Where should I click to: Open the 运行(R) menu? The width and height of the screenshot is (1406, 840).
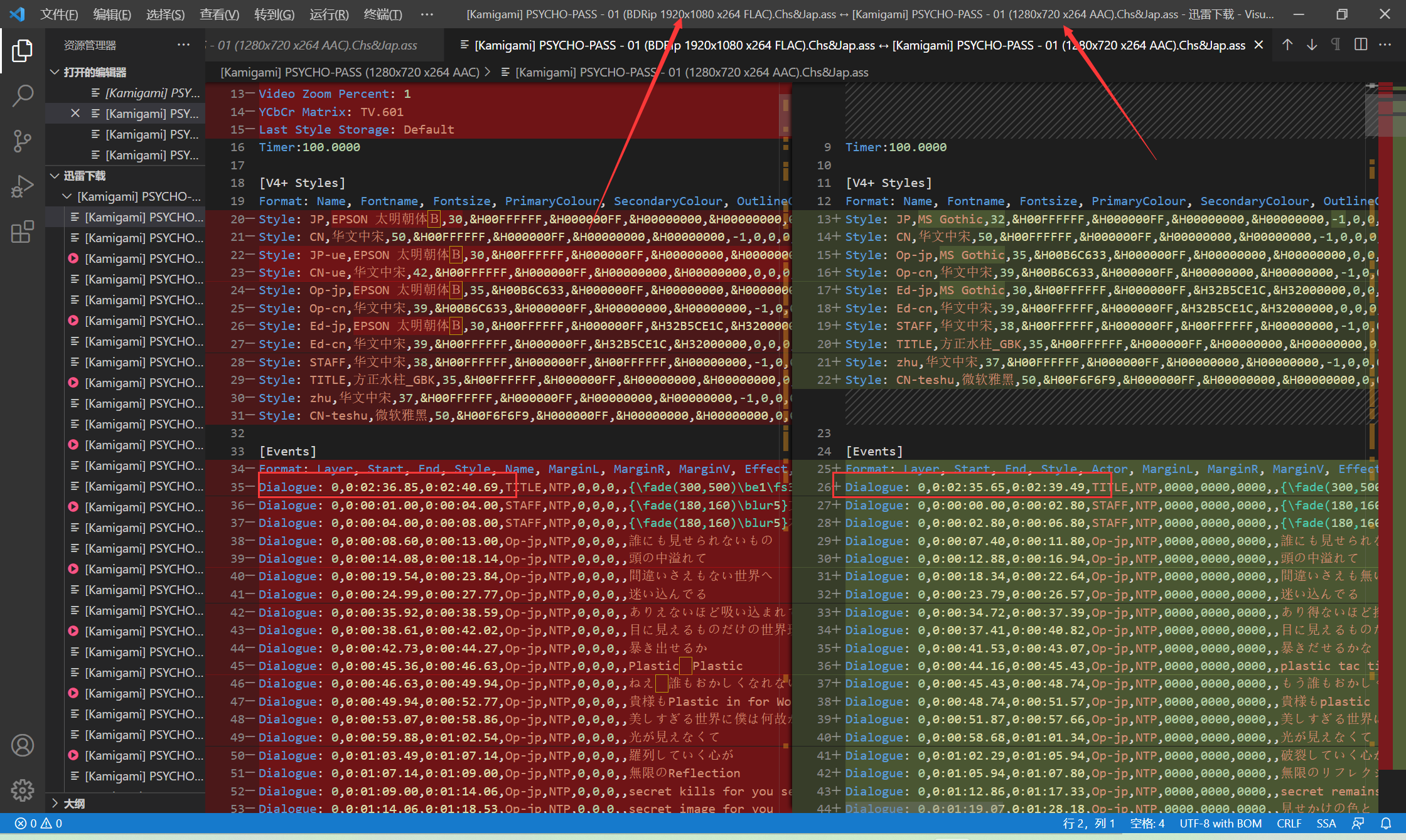[x=329, y=14]
